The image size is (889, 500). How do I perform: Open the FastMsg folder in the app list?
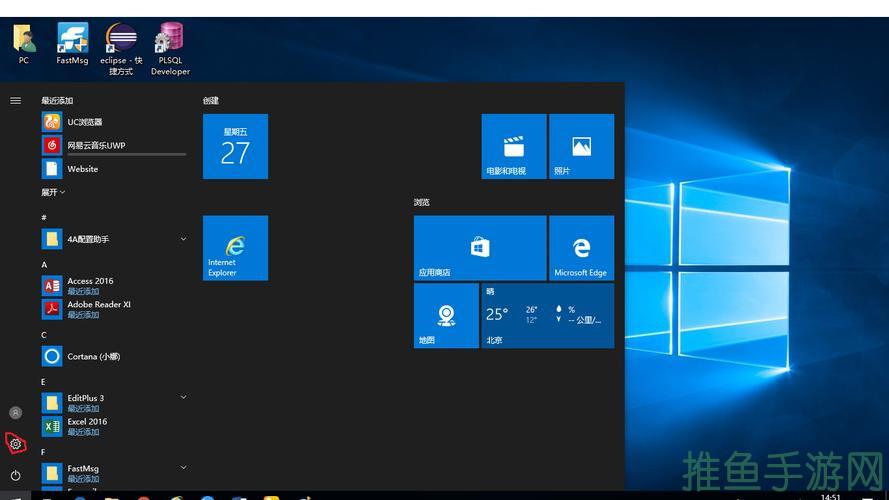click(113, 473)
